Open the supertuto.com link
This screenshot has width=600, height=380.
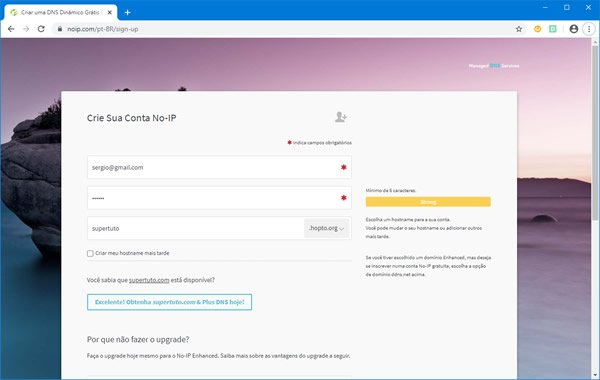point(149,280)
